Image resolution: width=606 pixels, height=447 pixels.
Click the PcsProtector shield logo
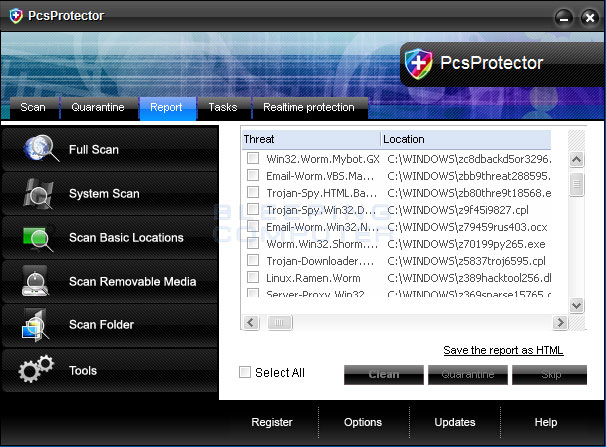tap(417, 64)
